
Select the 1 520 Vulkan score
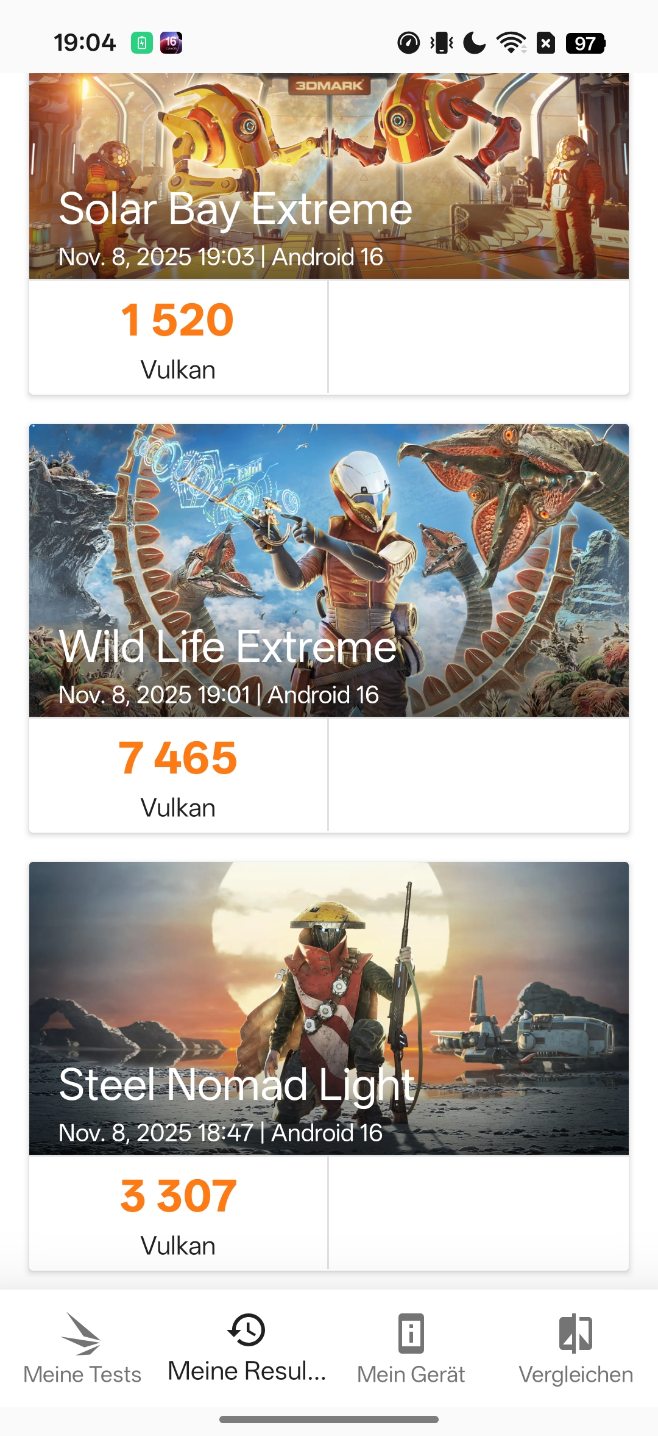[178, 337]
